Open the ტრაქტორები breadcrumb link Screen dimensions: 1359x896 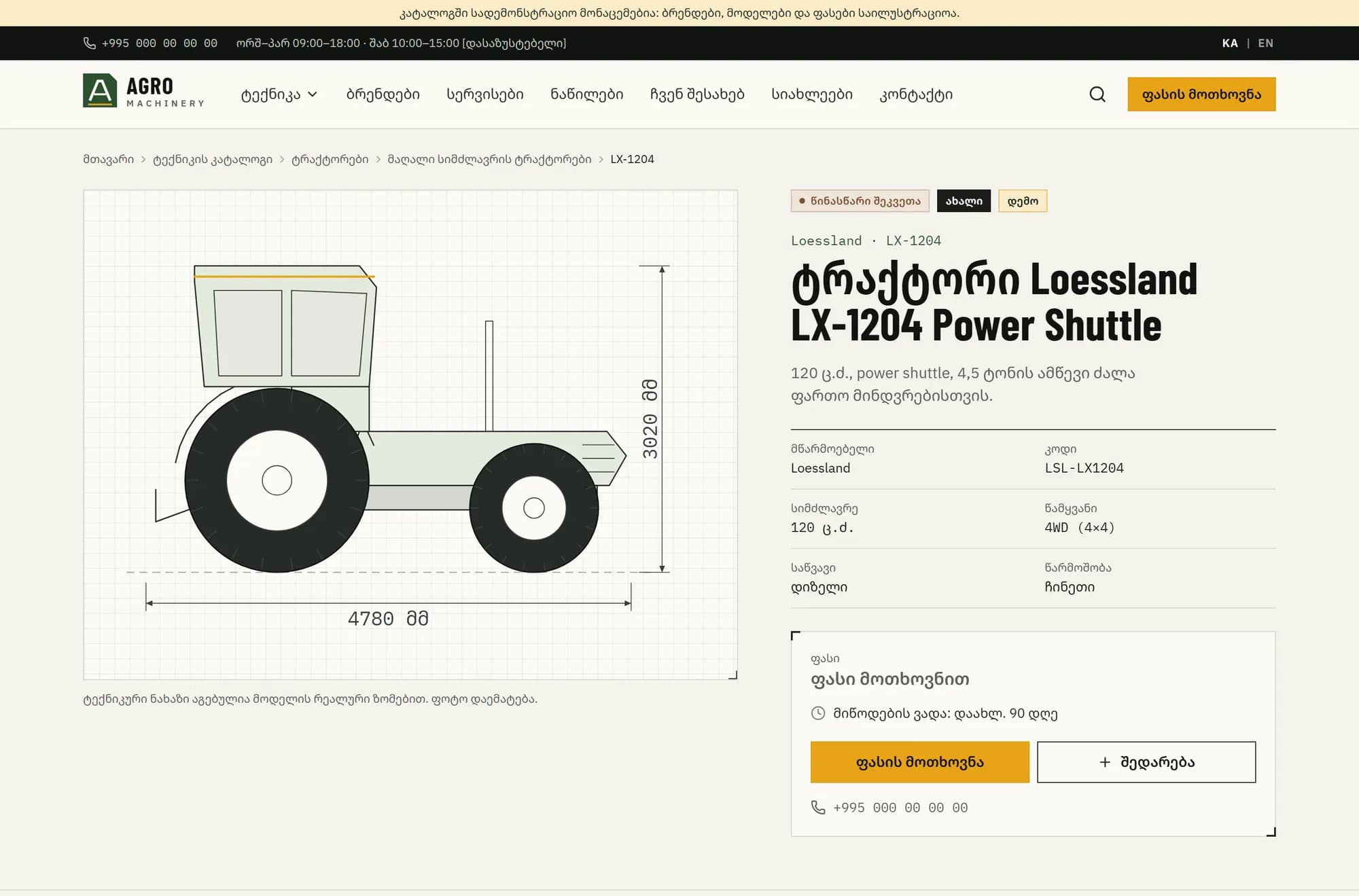[x=330, y=159]
